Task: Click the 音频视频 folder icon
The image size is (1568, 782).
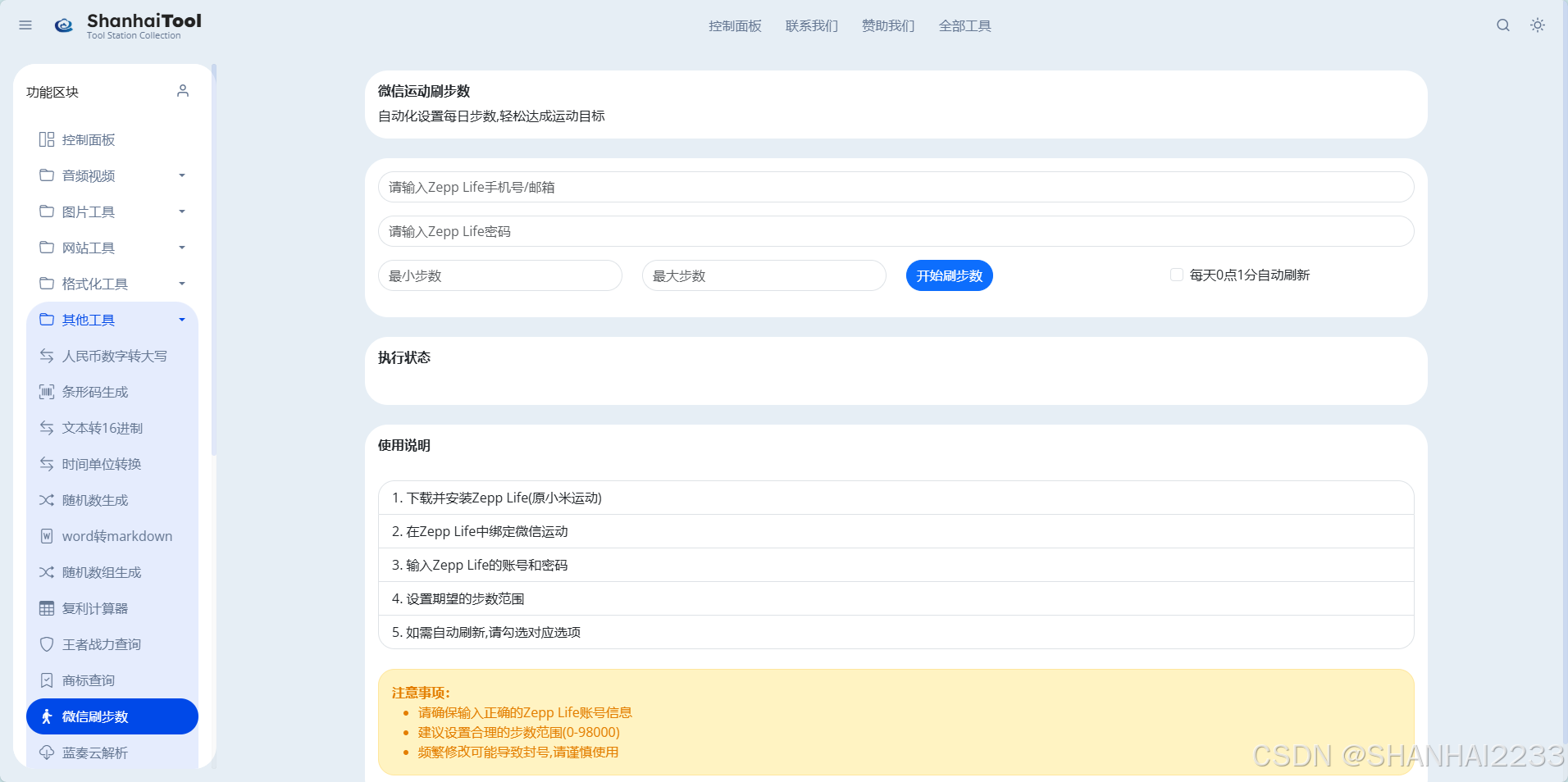Action: click(x=47, y=175)
